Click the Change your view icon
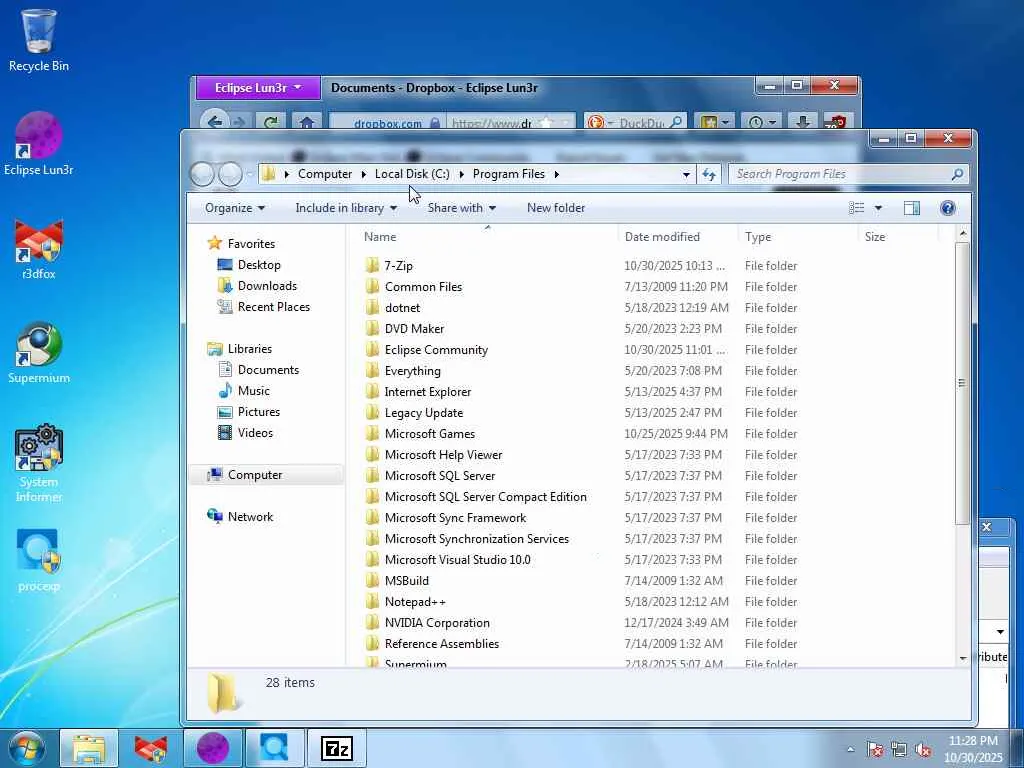The image size is (1024, 768). 856,208
